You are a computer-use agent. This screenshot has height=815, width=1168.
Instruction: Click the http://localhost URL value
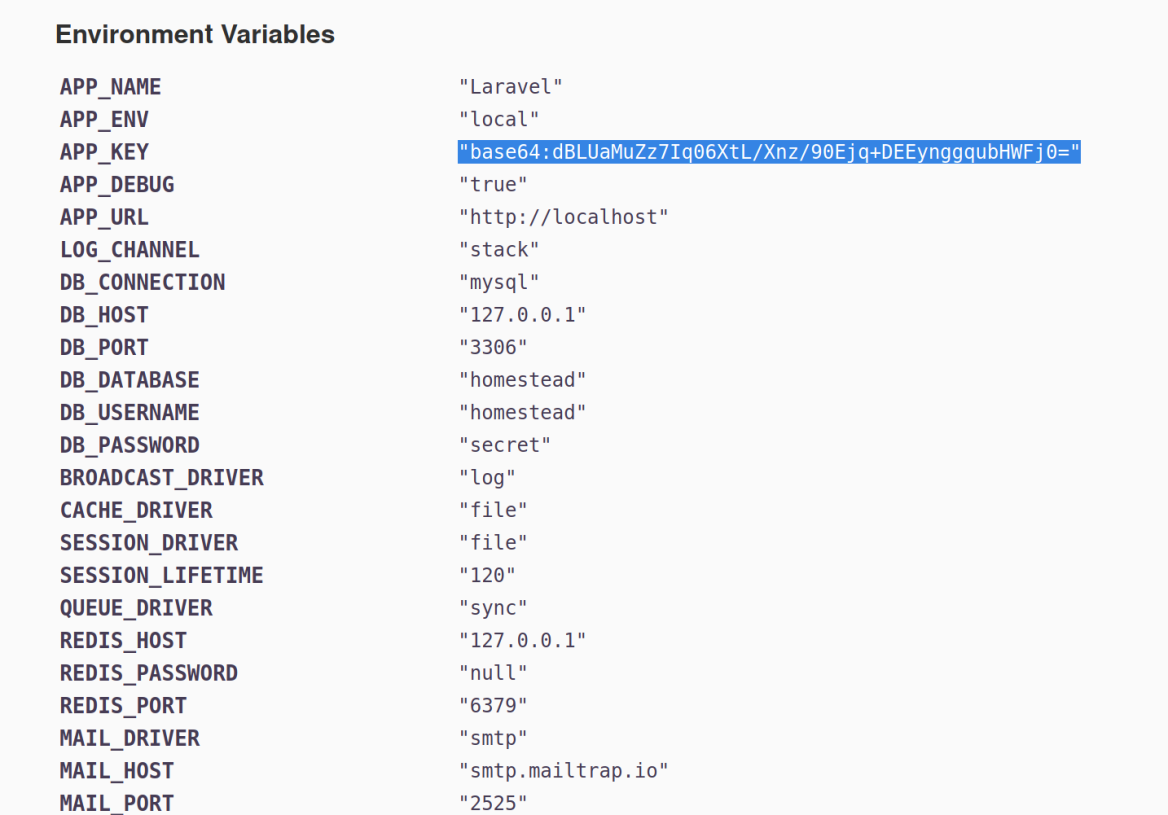565,217
